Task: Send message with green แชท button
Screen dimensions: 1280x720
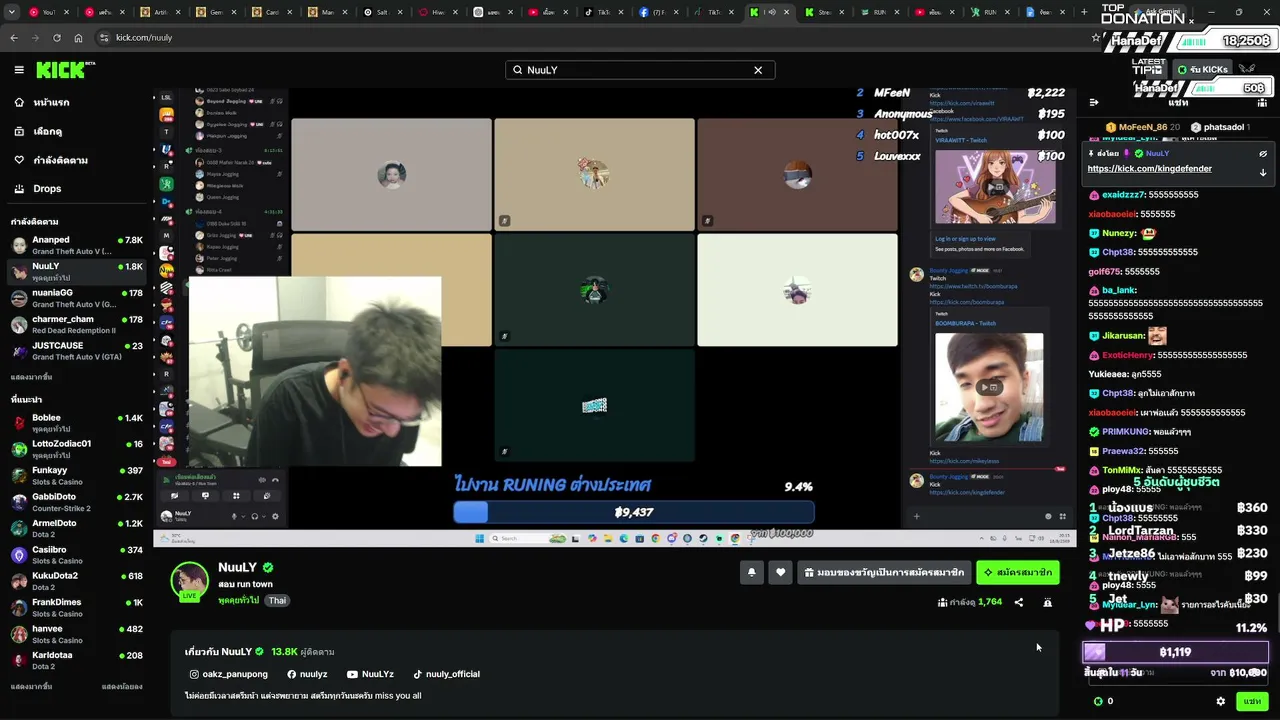Action: pos(1252,701)
